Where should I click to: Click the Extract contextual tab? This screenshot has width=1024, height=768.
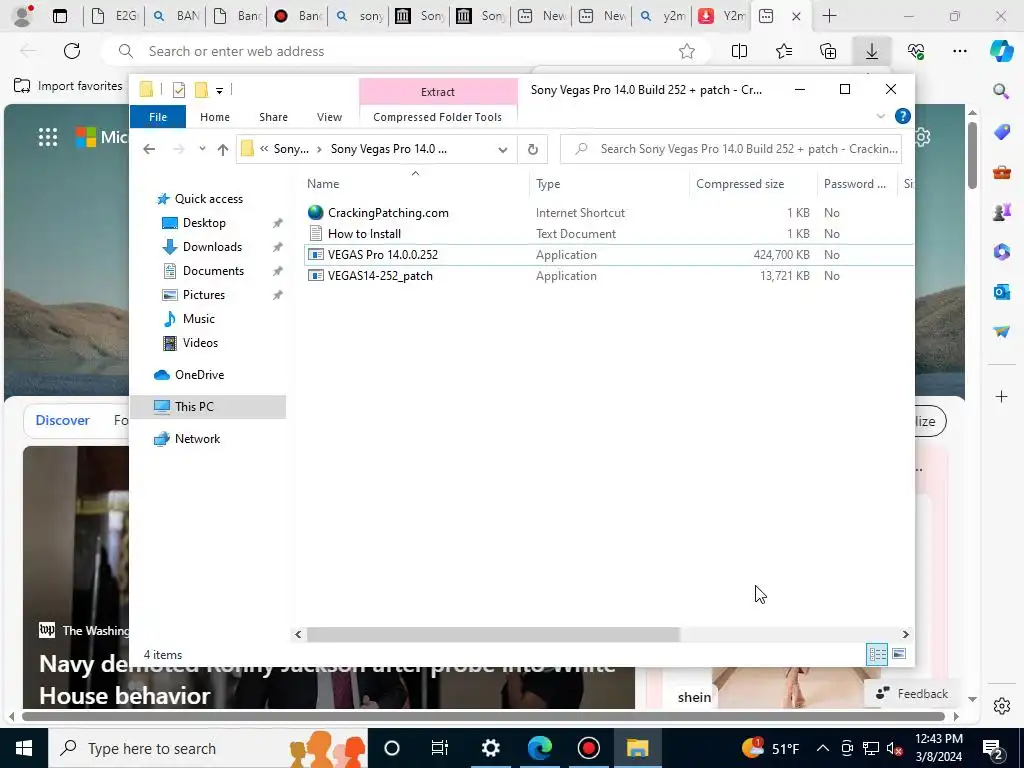coord(438,92)
